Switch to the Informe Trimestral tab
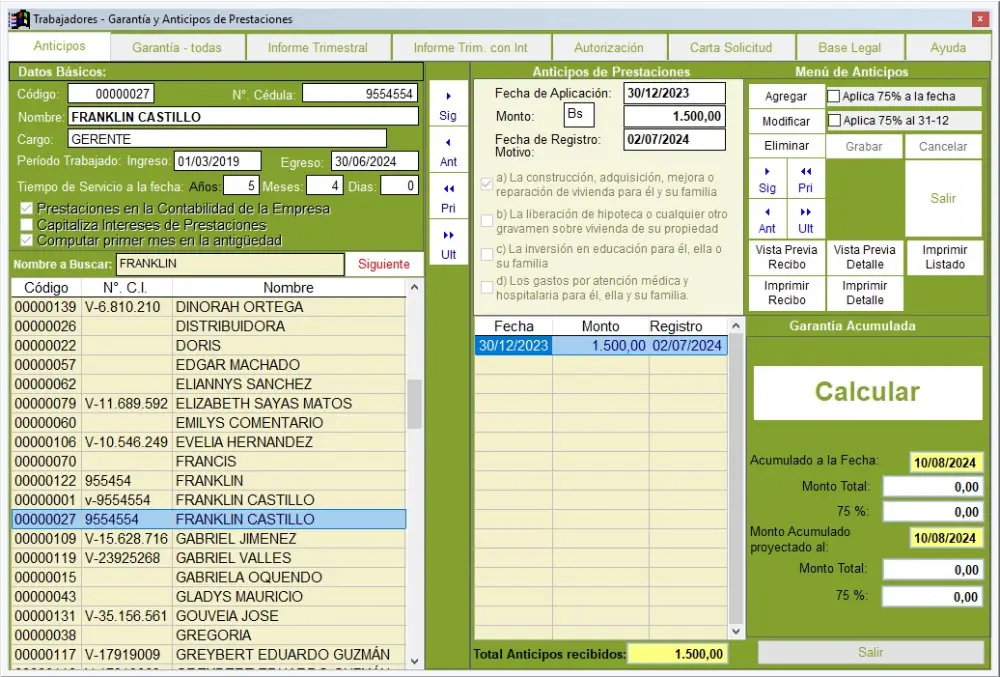 pos(317,47)
